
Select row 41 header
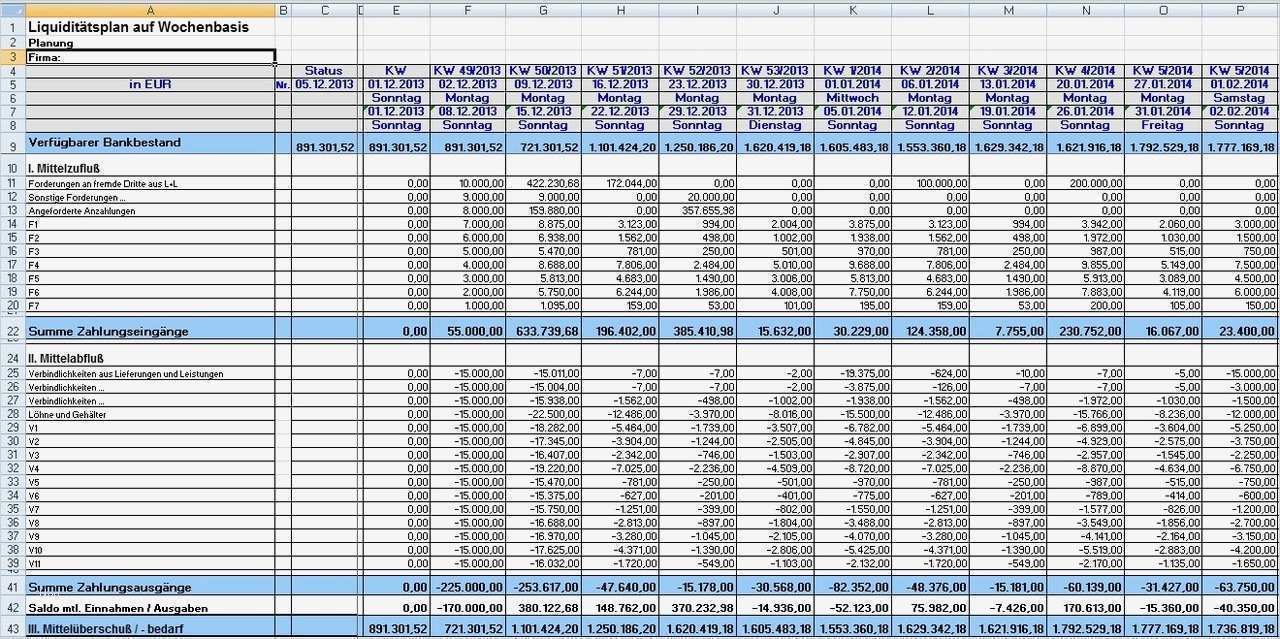coord(12,587)
